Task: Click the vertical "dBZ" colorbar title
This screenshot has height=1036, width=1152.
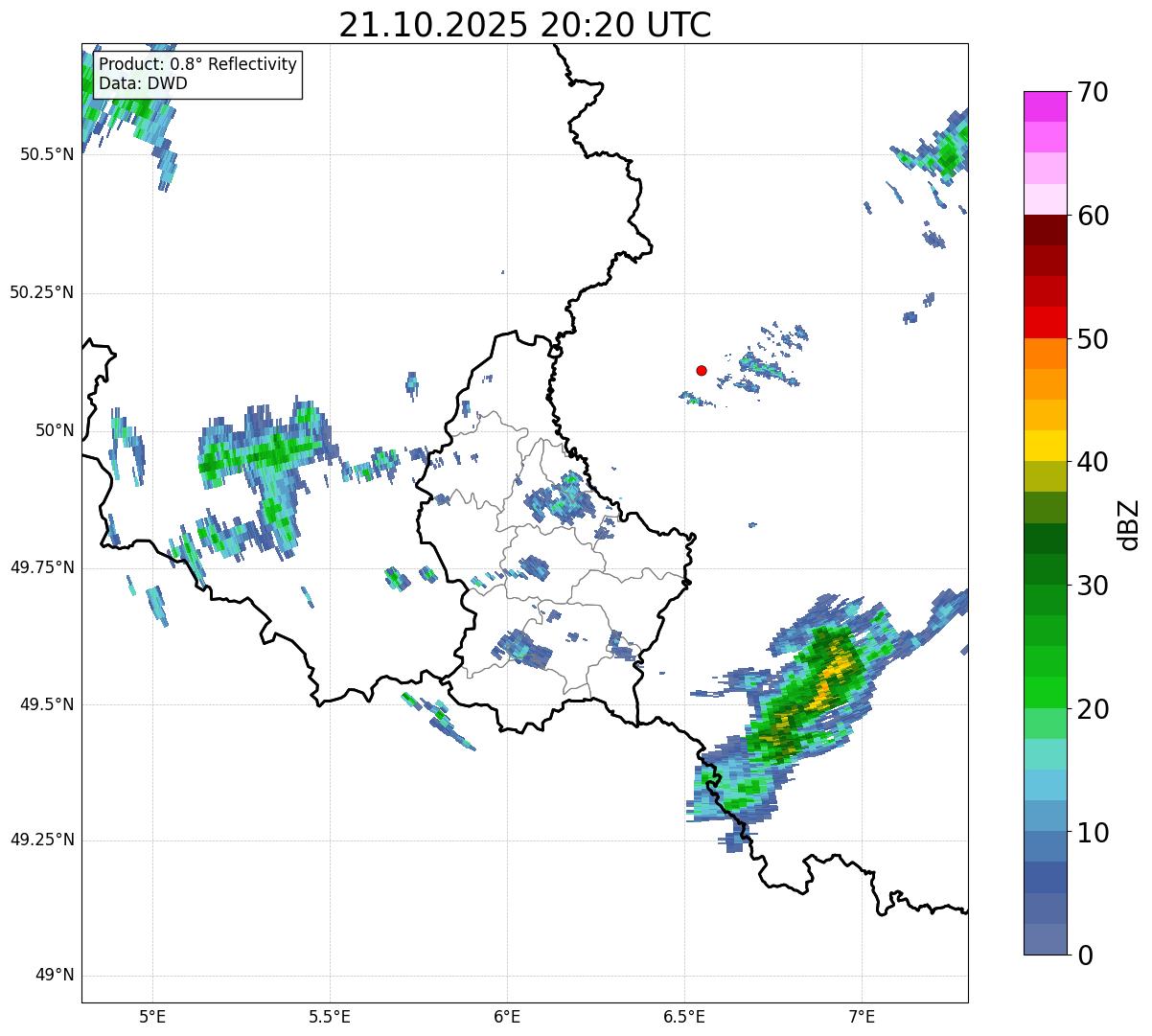Action: (x=1128, y=524)
